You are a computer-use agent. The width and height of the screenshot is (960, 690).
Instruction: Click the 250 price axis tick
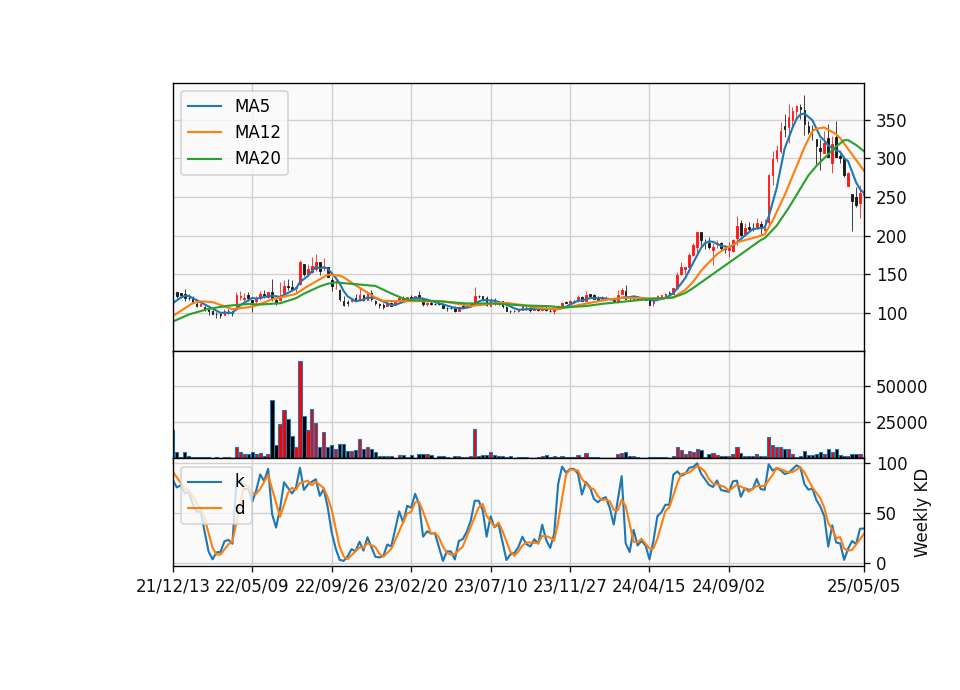point(891,198)
